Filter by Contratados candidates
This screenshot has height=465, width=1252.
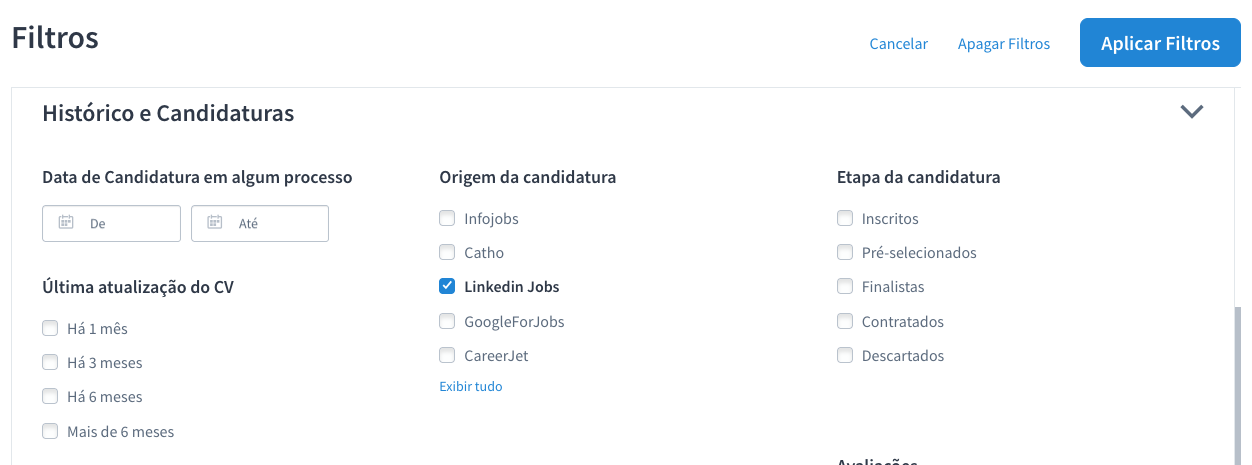click(x=845, y=322)
